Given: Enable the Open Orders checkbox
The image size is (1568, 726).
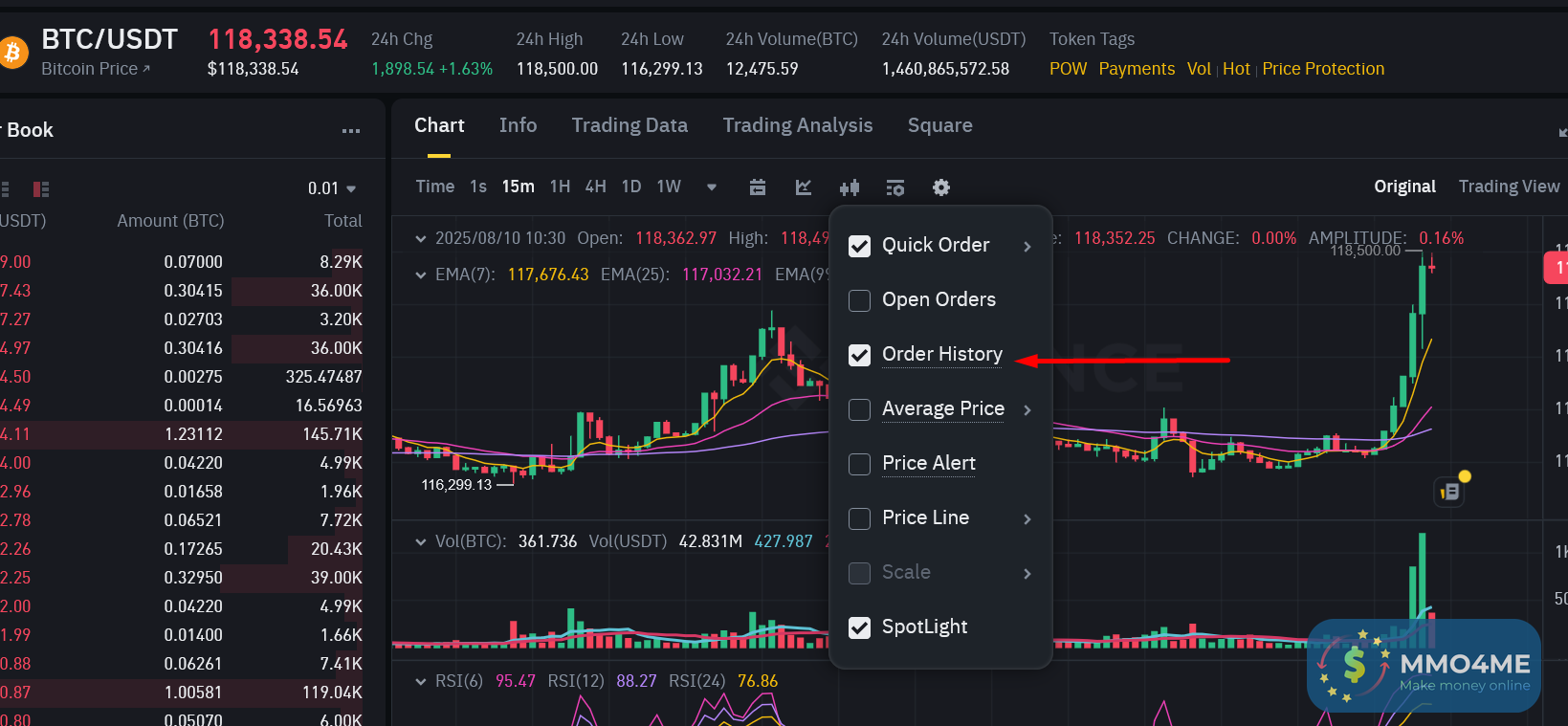Looking at the screenshot, I should [x=860, y=300].
